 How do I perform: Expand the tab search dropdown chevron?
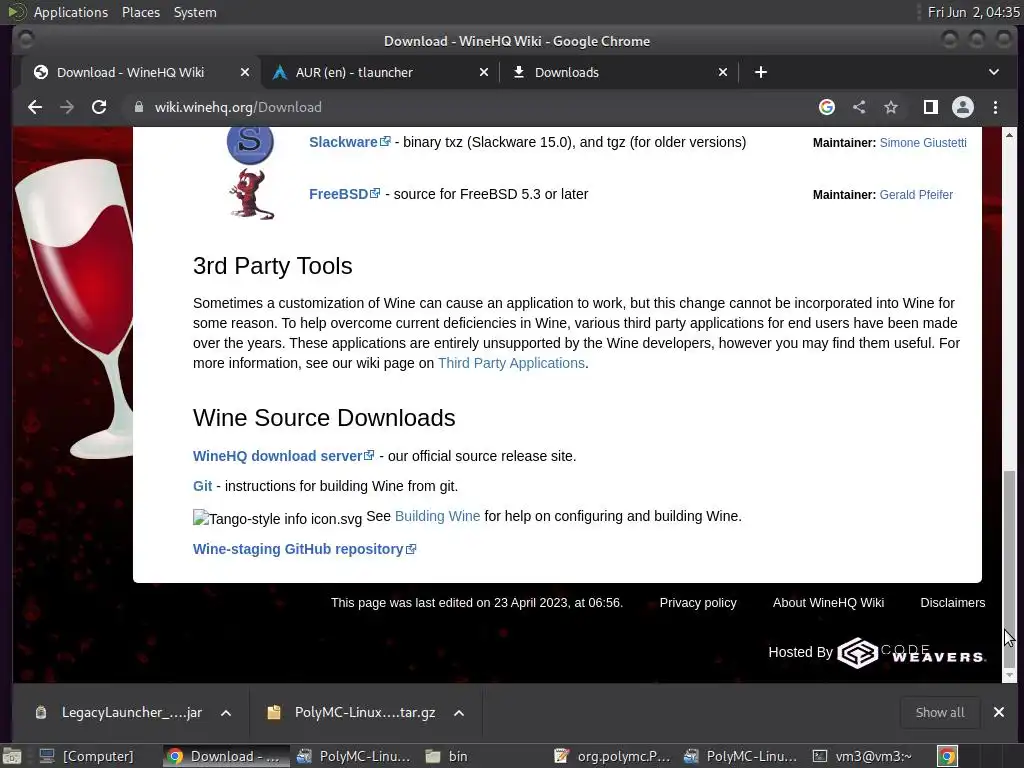click(994, 72)
